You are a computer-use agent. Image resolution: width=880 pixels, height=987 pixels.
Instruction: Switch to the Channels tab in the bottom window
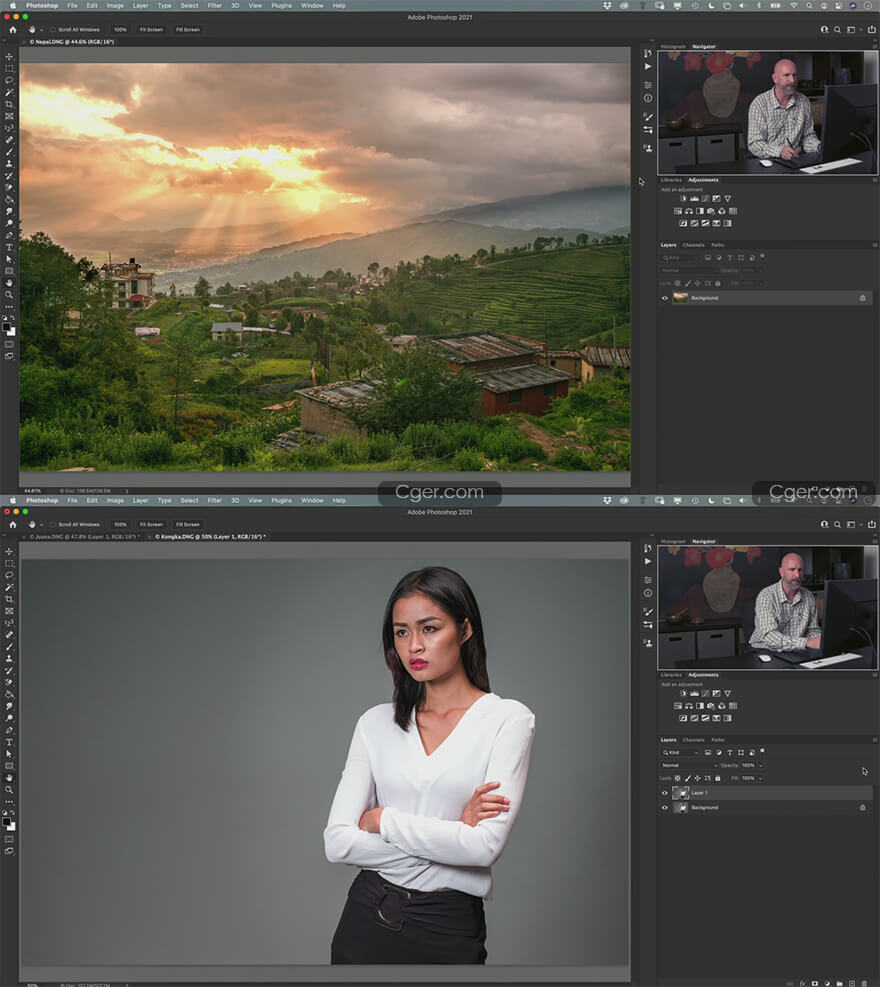pyautogui.click(x=693, y=740)
